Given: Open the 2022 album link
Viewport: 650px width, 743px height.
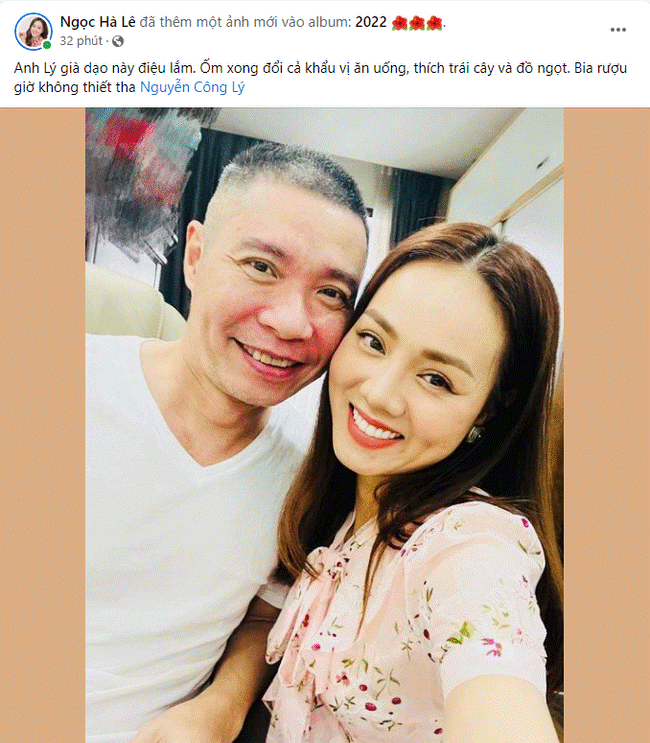Looking at the screenshot, I should (x=371, y=22).
